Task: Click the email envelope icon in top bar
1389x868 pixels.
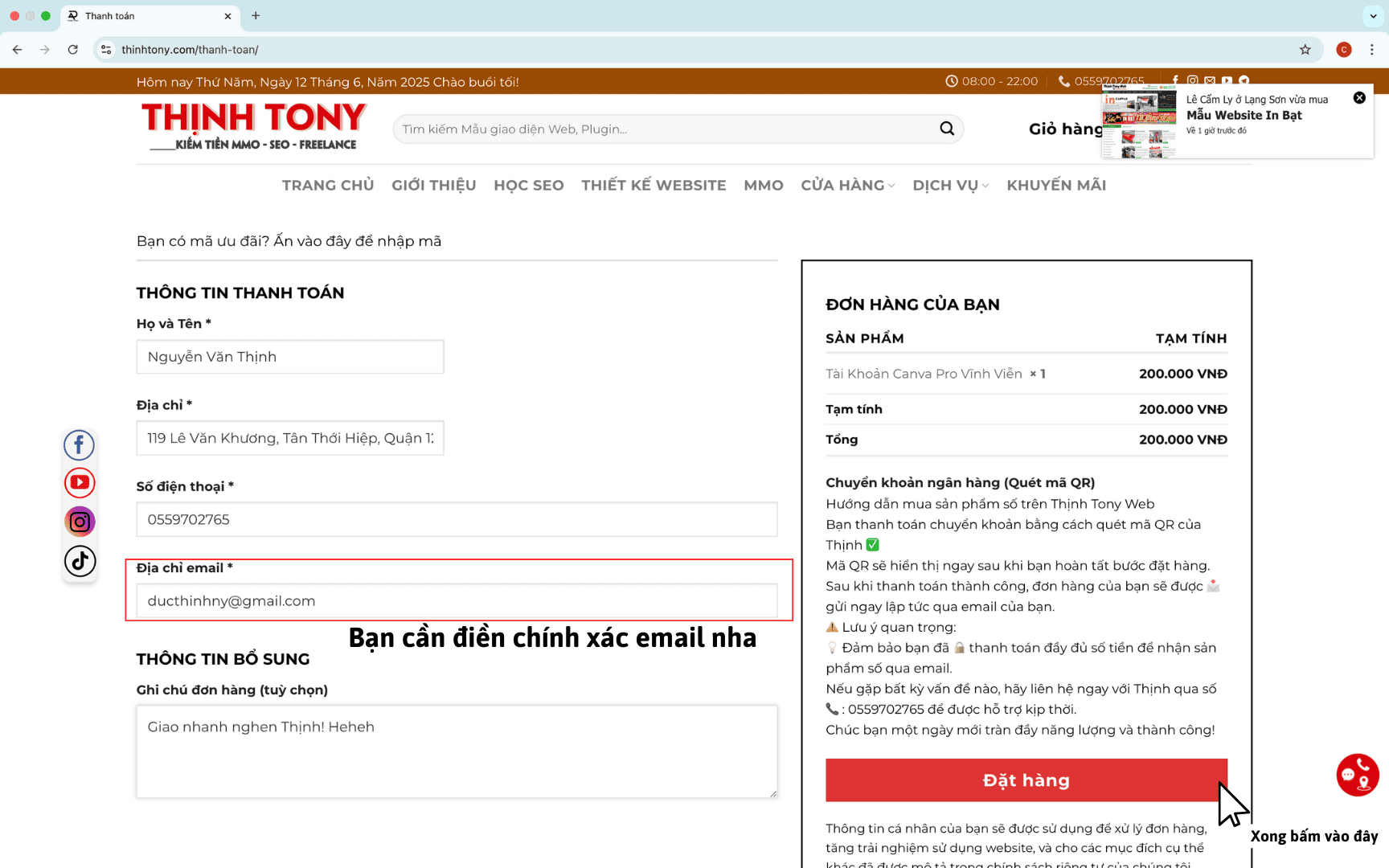Action: point(1210,81)
